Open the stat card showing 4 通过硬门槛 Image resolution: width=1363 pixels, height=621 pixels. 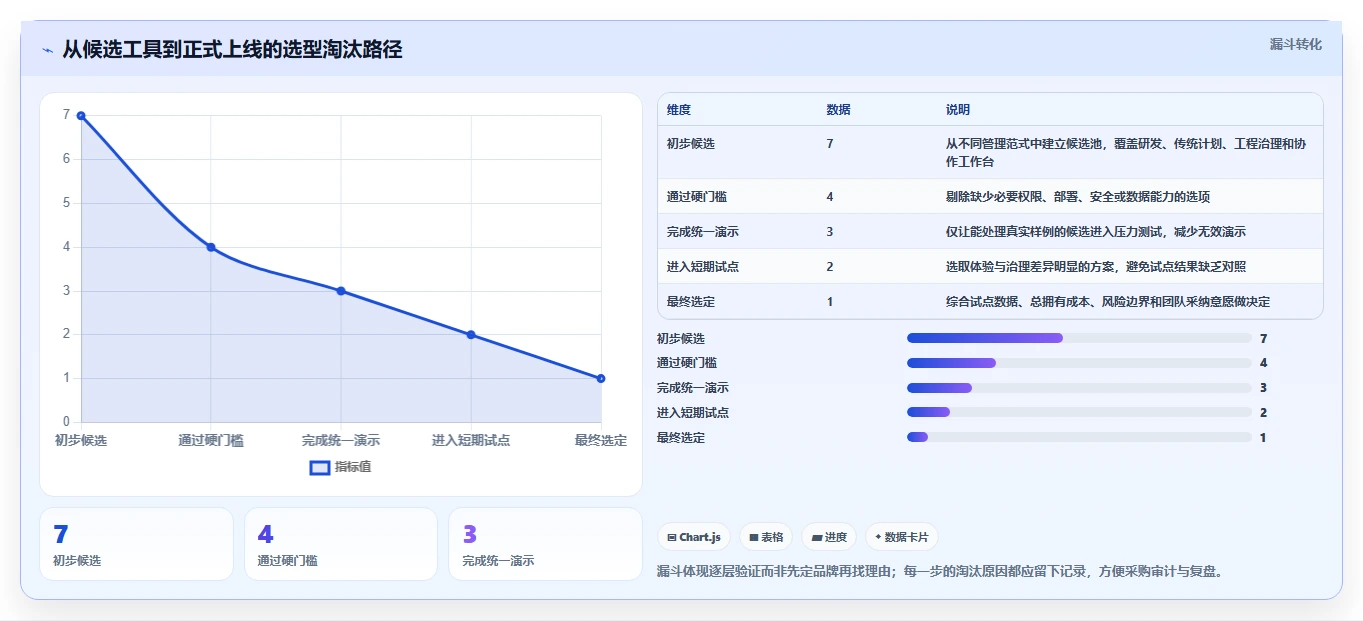coord(341,544)
